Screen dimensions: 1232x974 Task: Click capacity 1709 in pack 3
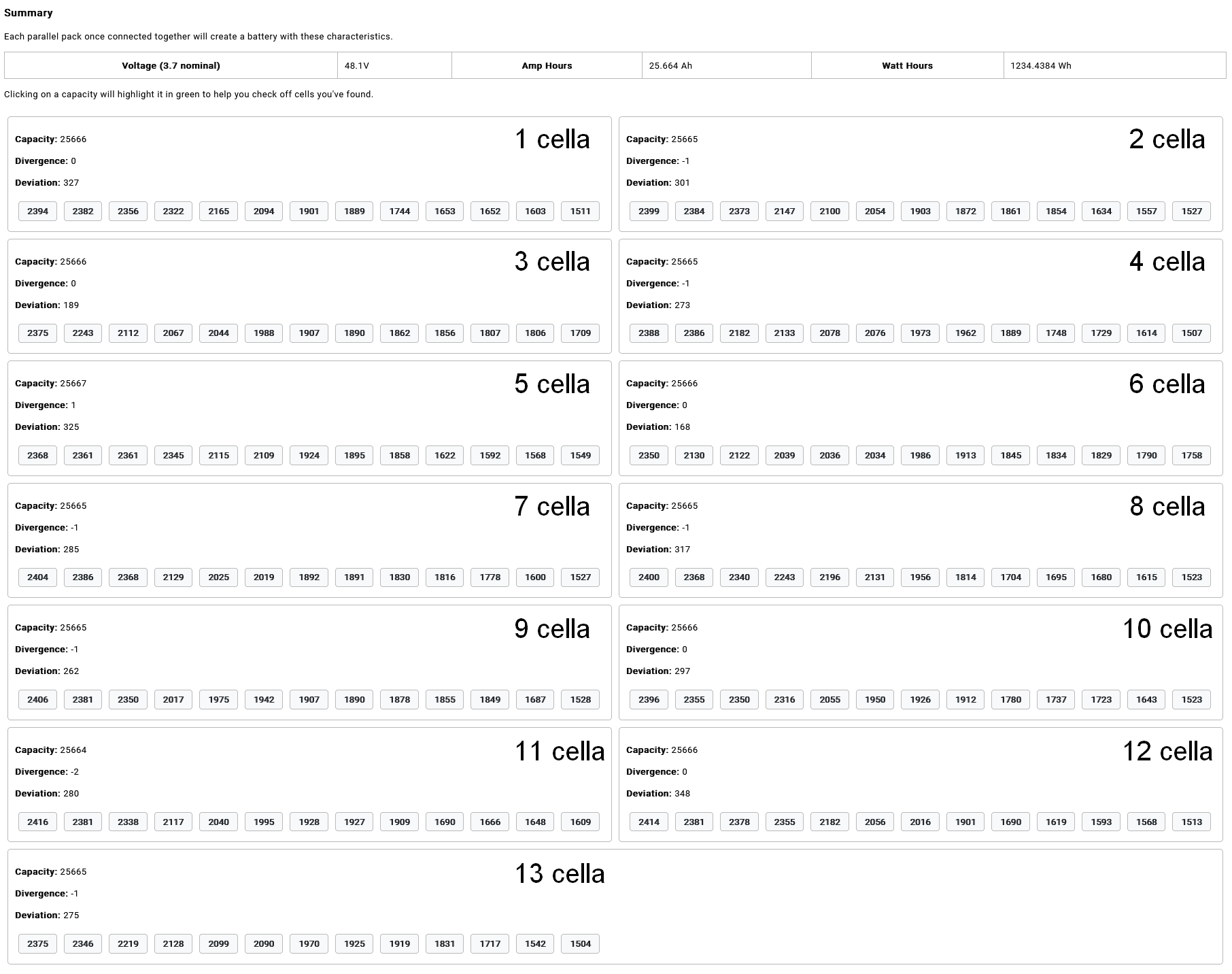coord(580,333)
